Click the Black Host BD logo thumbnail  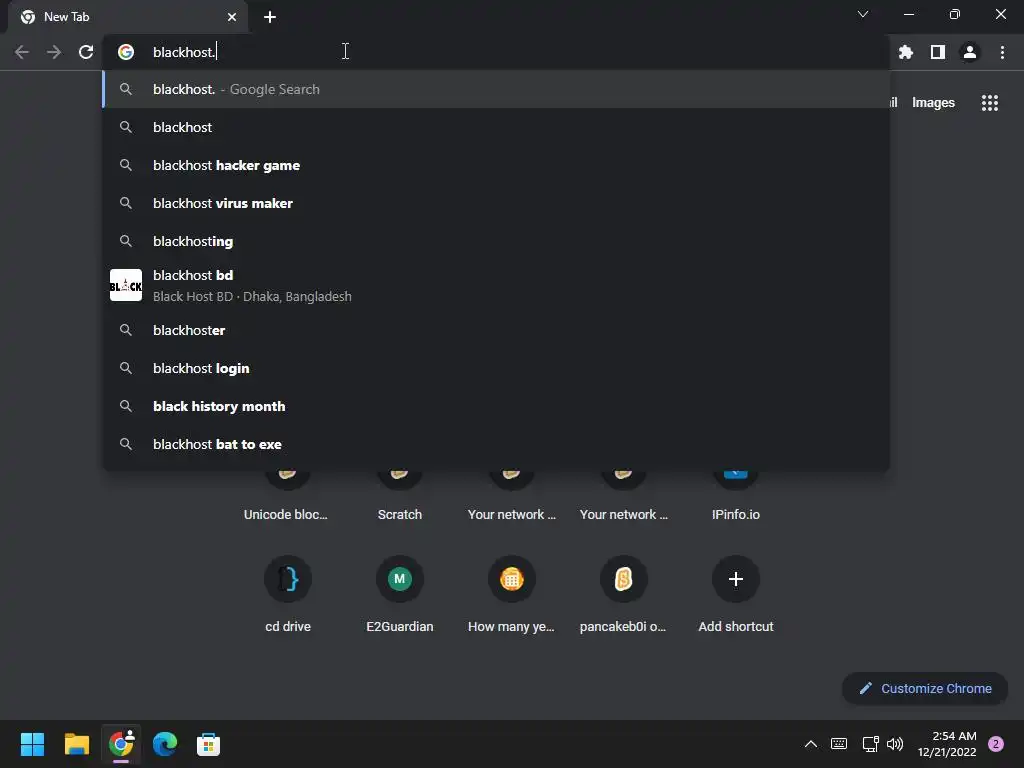tap(125, 285)
